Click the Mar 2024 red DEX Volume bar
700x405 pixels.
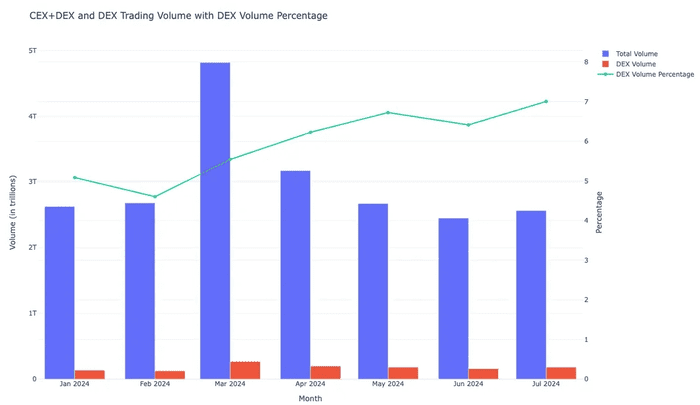(245, 370)
